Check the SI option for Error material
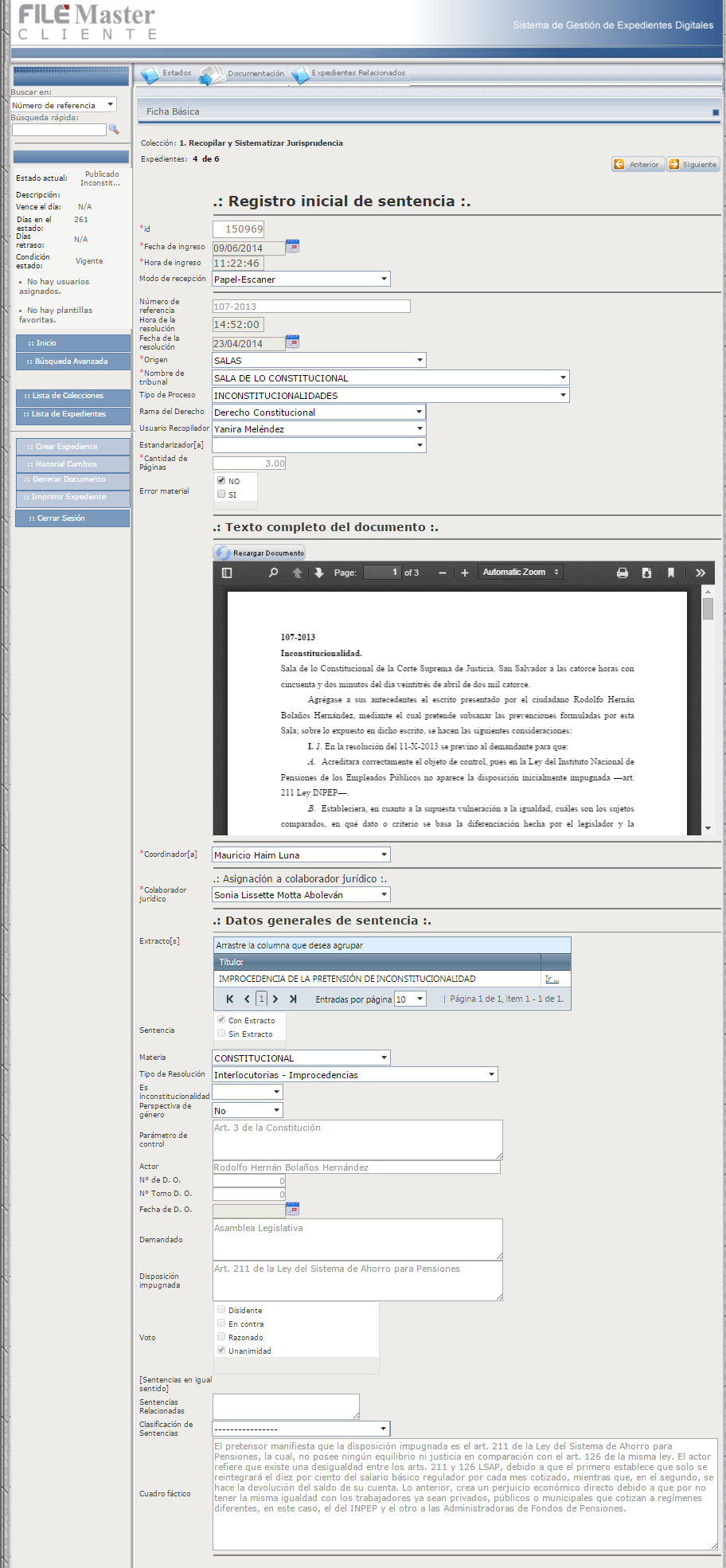Image resolution: width=726 pixels, height=1568 pixels. pos(221,495)
